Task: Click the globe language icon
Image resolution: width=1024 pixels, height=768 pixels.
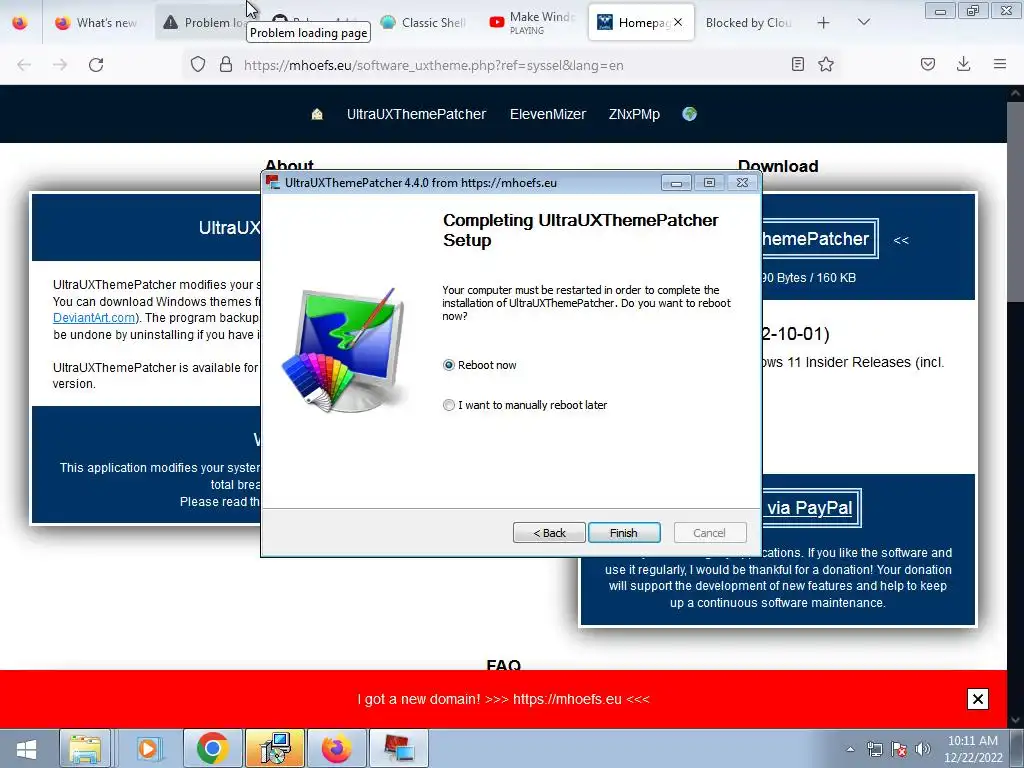Action: 690,114
